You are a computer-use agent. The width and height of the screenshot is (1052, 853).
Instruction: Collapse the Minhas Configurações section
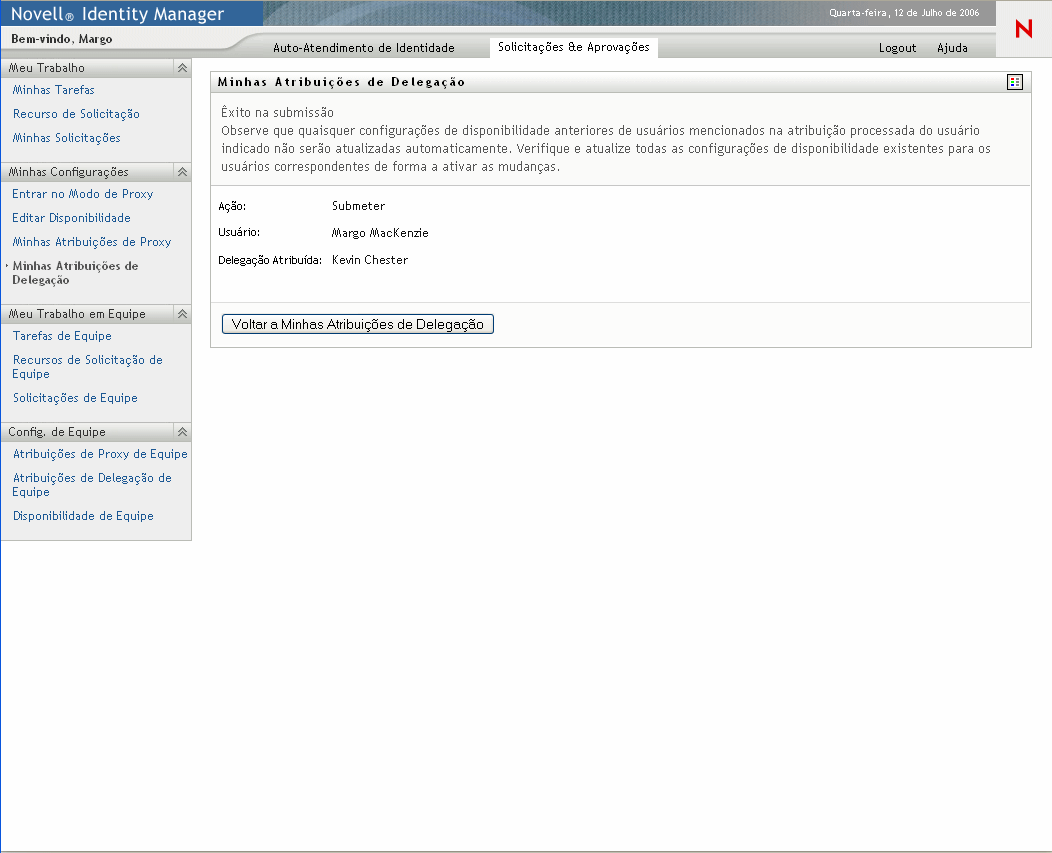click(x=182, y=172)
